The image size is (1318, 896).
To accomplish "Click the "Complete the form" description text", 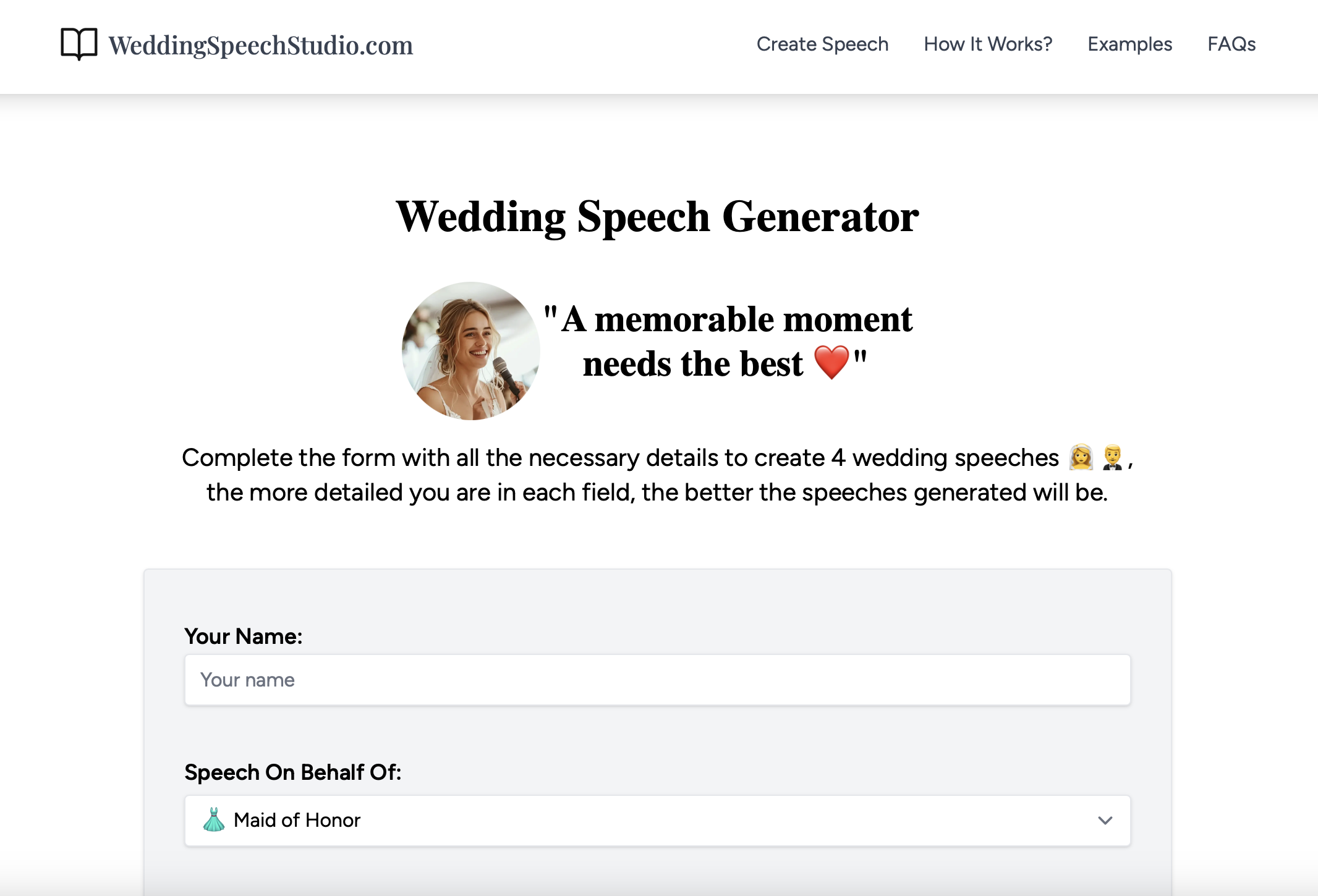I will click(619, 458).
